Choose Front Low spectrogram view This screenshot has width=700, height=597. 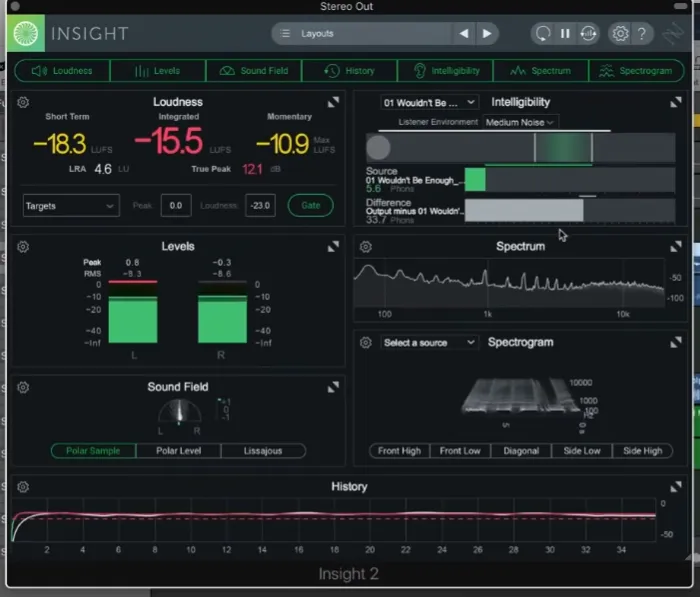pyautogui.click(x=460, y=451)
